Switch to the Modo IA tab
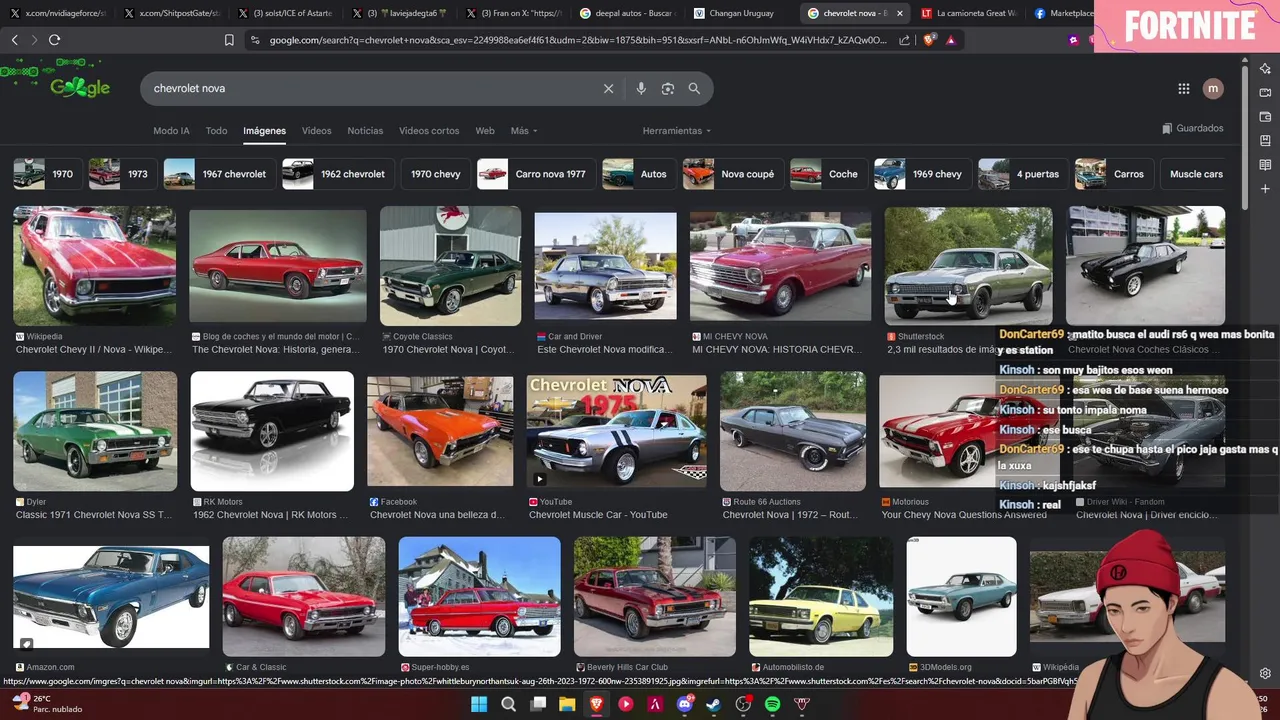 click(171, 131)
